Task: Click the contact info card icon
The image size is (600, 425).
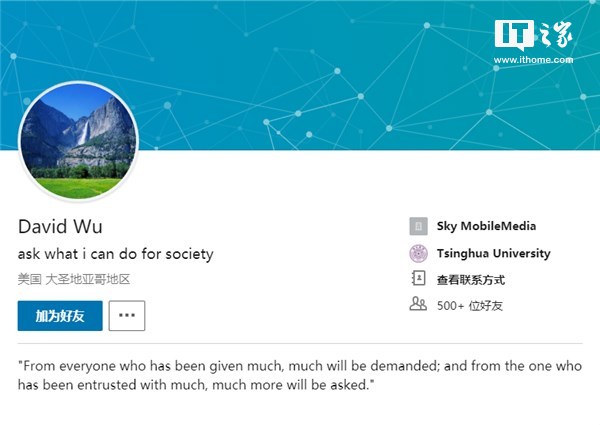Action: tap(418, 279)
